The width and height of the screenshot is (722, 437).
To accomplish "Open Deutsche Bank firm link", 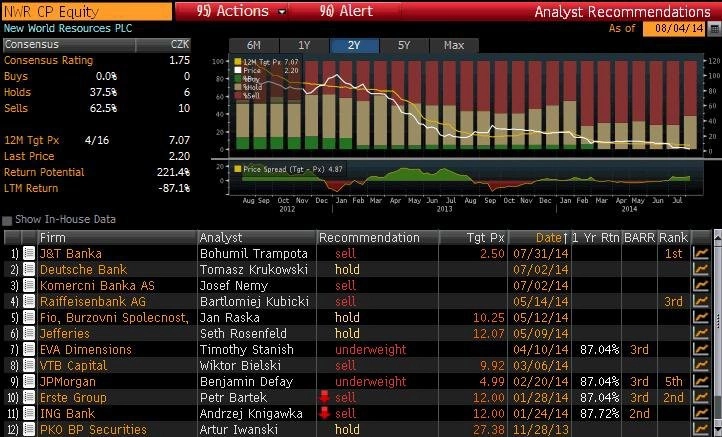I will pyautogui.click(x=83, y=269).
